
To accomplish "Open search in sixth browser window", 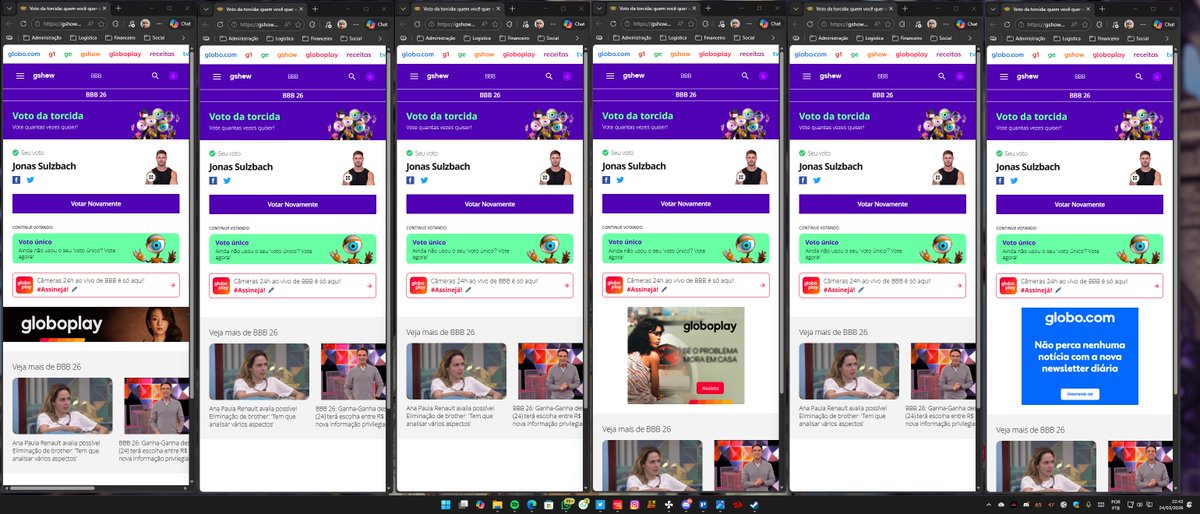I will pyautogui.click(x=1140, y=76).
